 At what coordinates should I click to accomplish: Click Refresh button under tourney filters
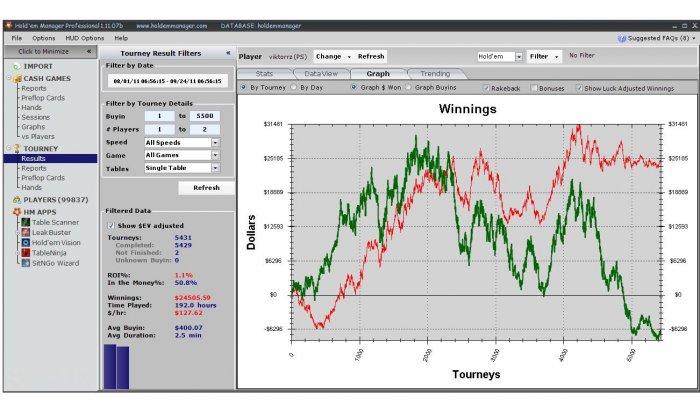coord(206,188)
